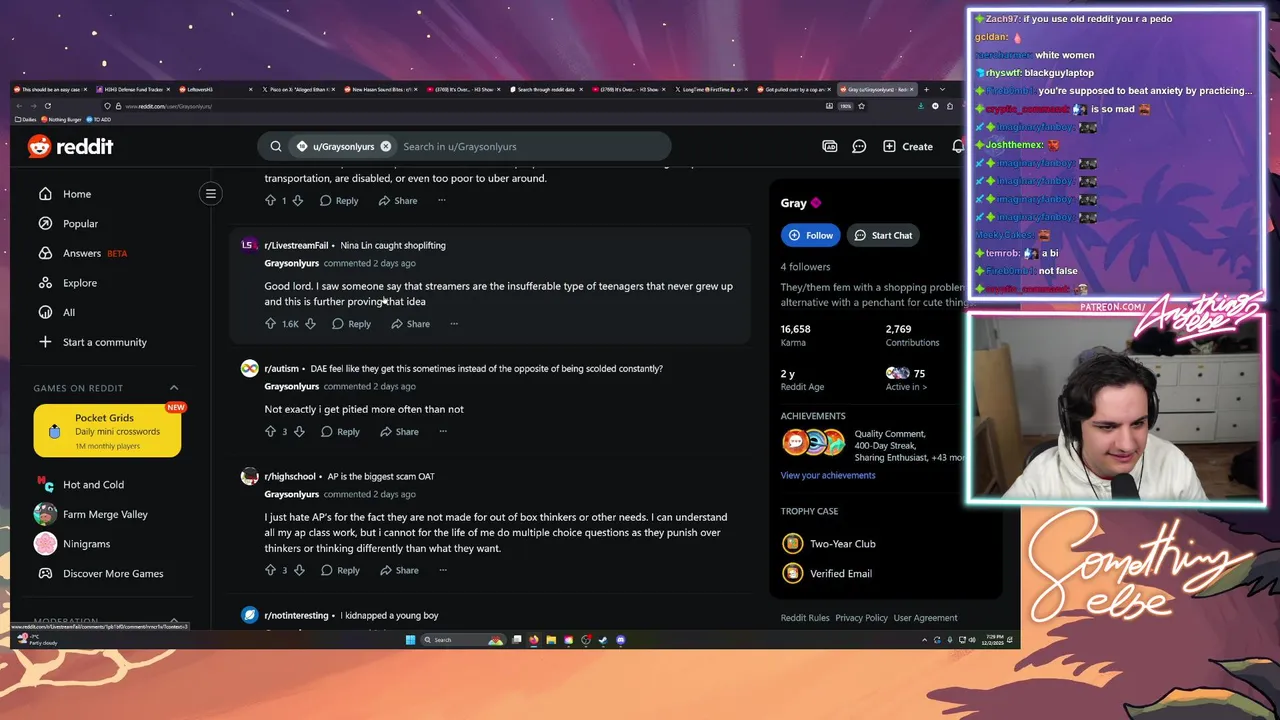Upvote the Nina Lin shoplifting comment

click(x=270, y=324)
